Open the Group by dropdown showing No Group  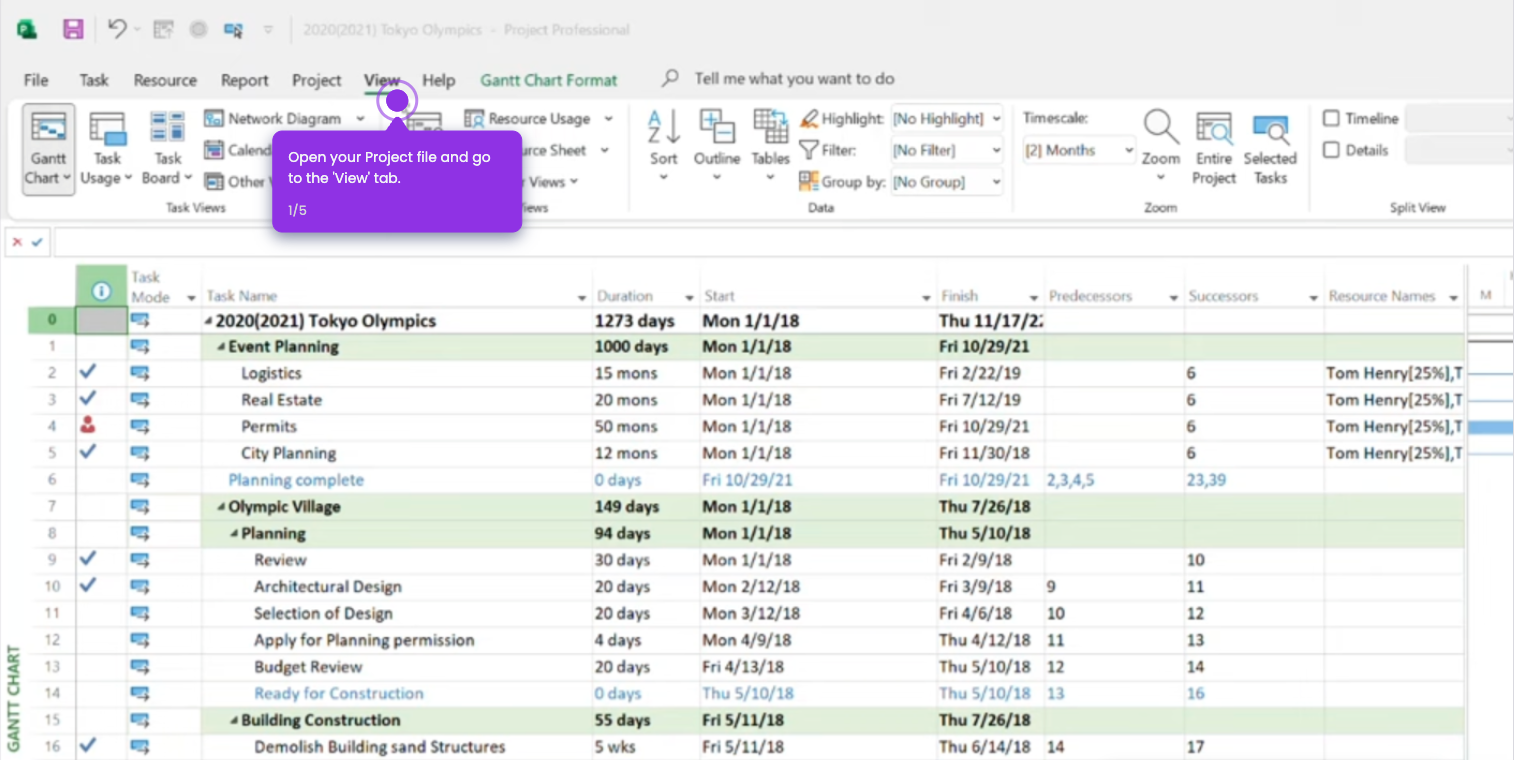point(947,182)
